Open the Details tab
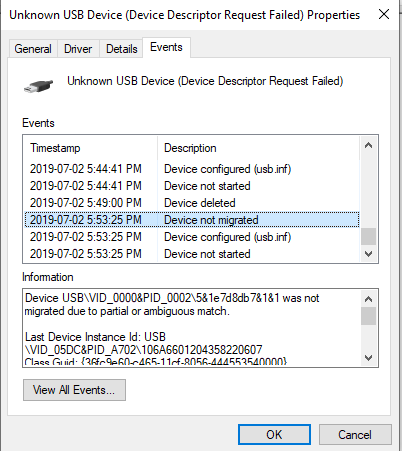This screenshot has width=402, height=451. [122, 49]
